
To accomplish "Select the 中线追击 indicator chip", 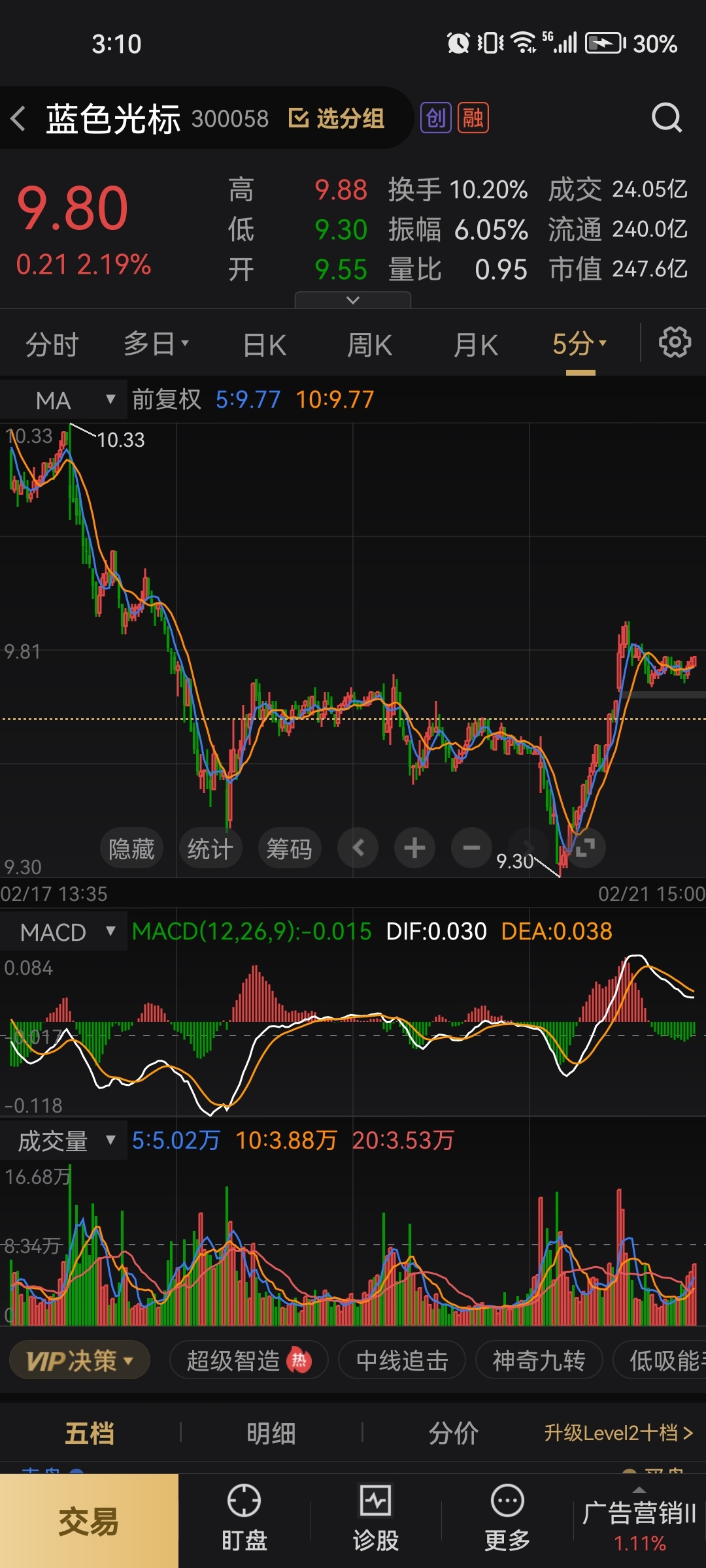I will coord(402,1361).
